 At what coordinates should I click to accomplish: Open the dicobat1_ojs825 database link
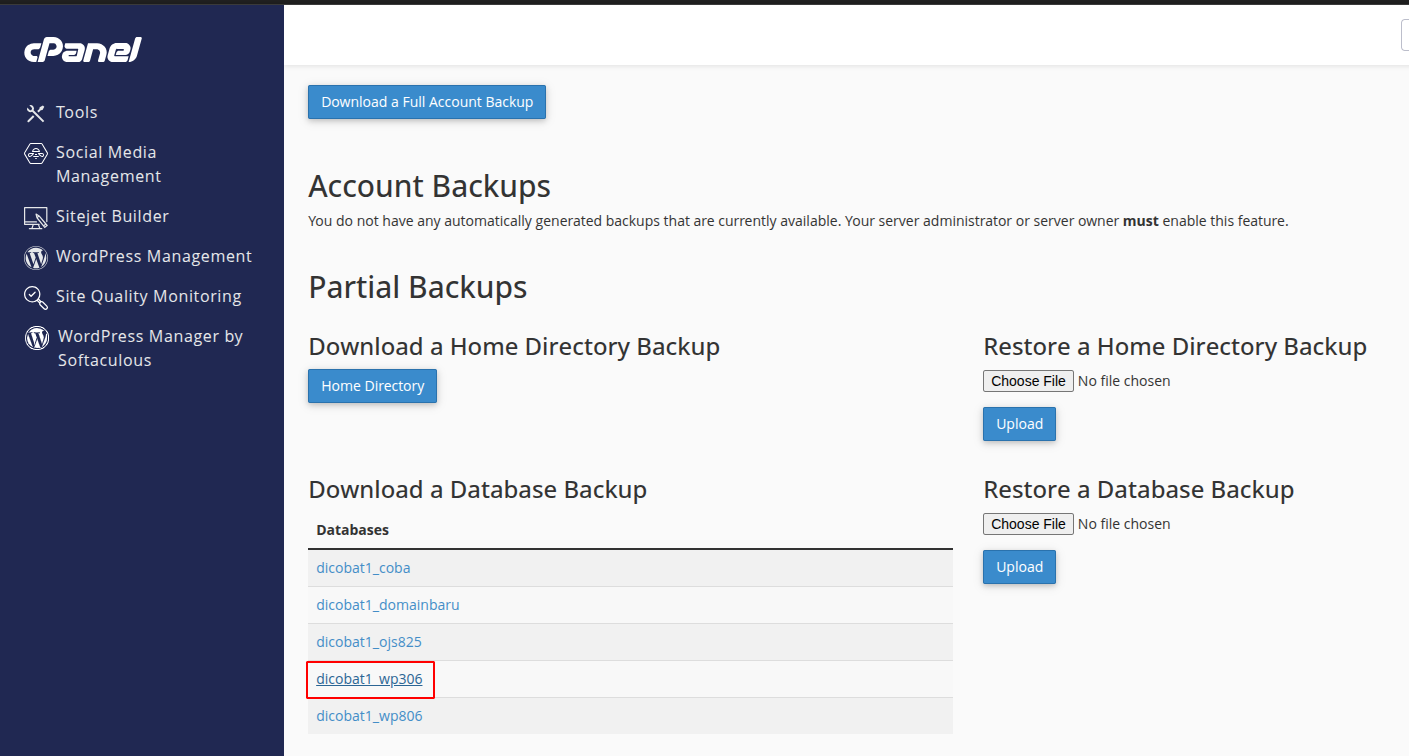pyautogui.click(x=368, y=641)
